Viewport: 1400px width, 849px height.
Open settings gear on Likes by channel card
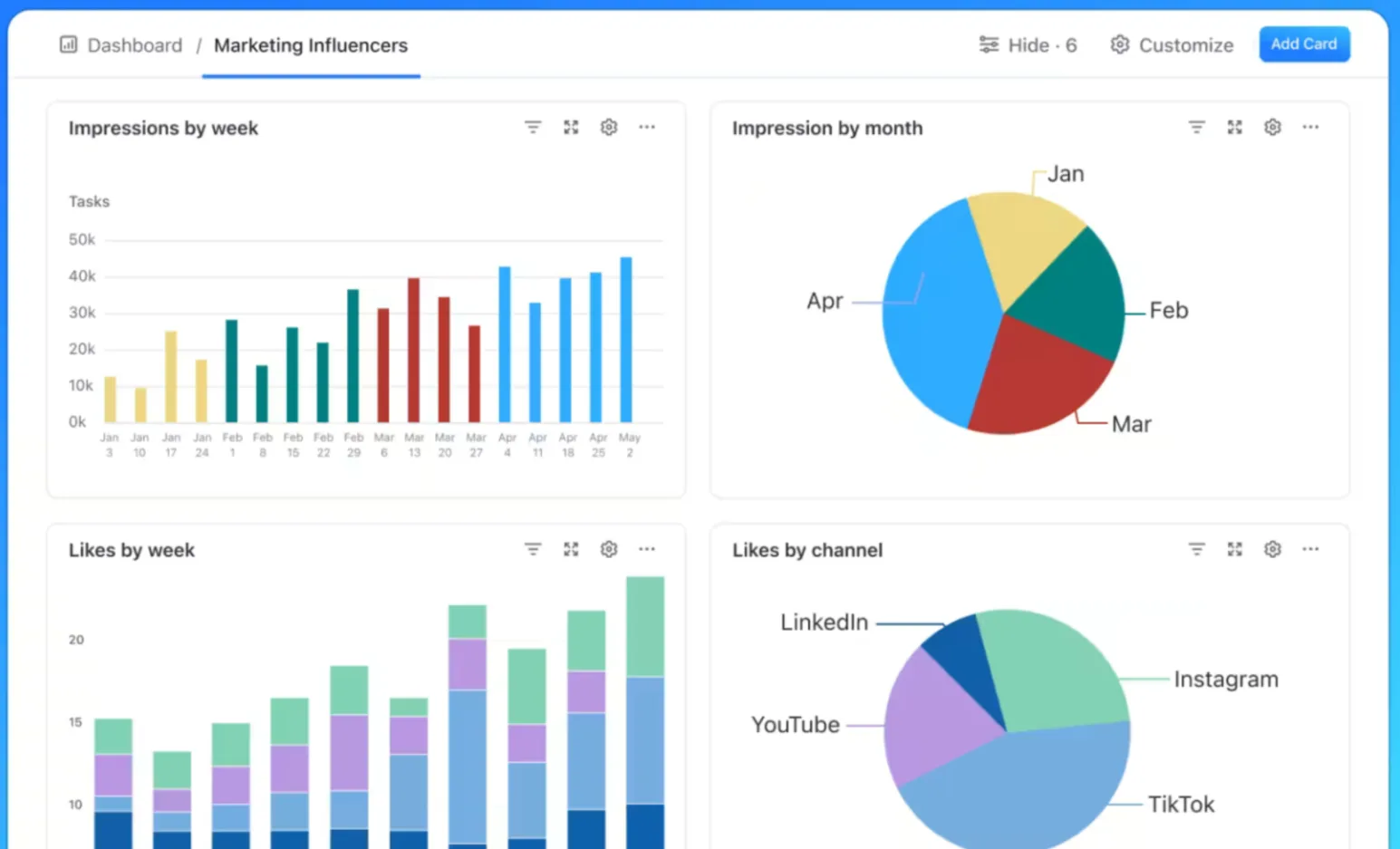click(1272, 548)
